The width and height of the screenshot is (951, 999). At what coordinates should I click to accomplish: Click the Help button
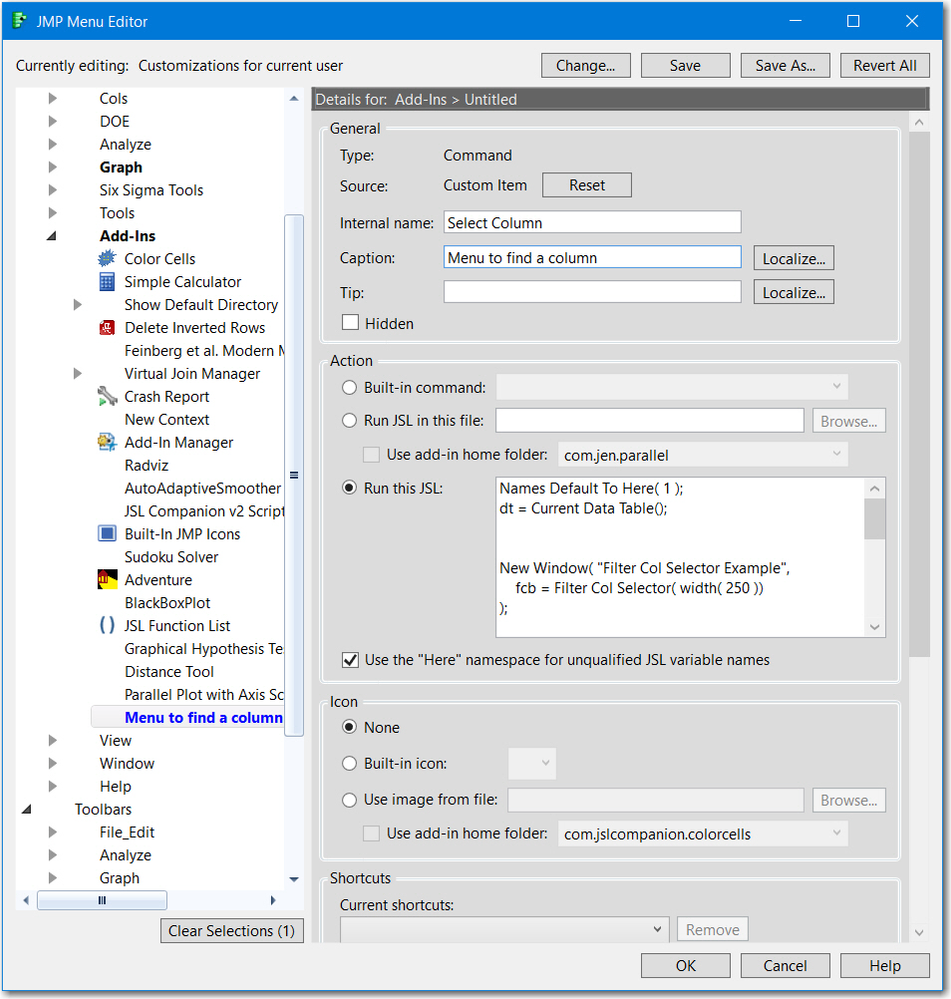[885, 966]
